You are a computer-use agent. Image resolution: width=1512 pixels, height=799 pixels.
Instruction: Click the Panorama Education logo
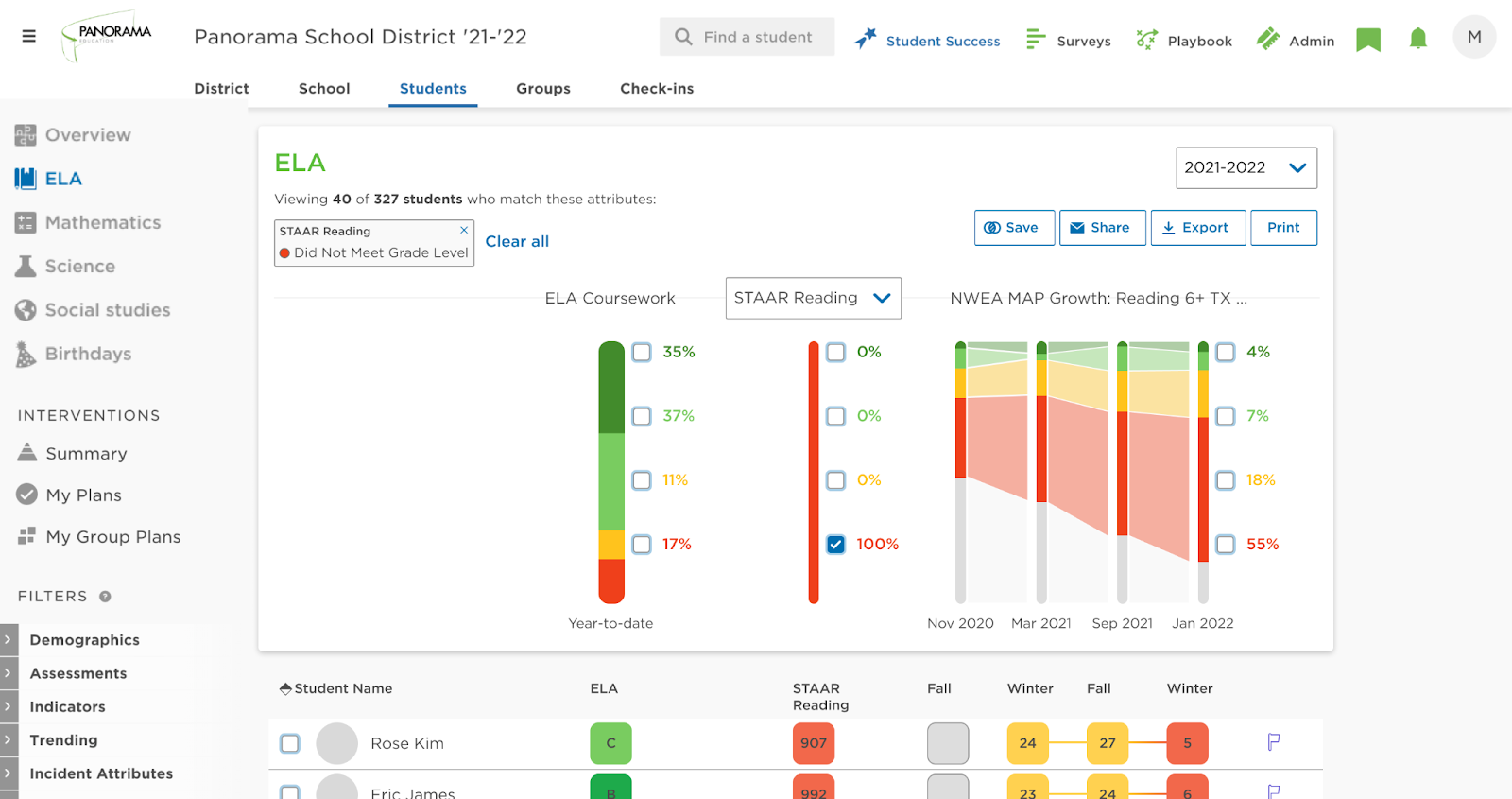tap(106, 37)
